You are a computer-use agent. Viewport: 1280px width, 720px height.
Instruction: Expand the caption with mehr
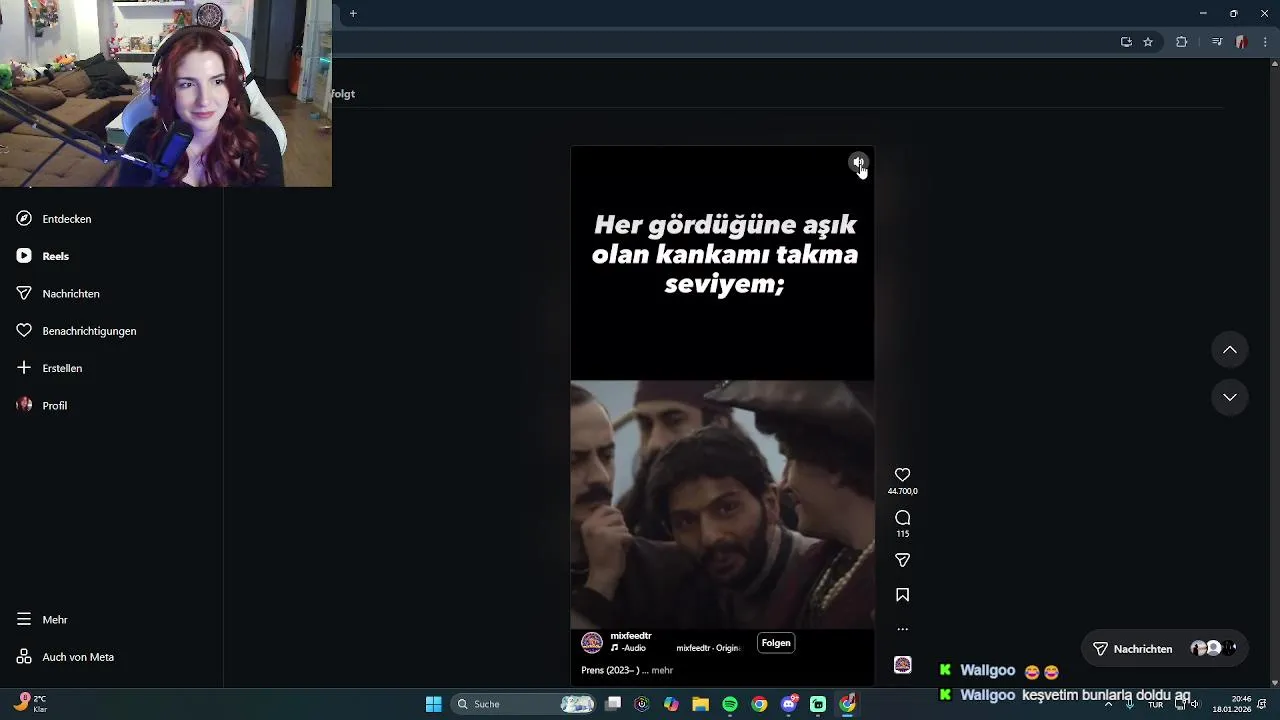(662, 670)
